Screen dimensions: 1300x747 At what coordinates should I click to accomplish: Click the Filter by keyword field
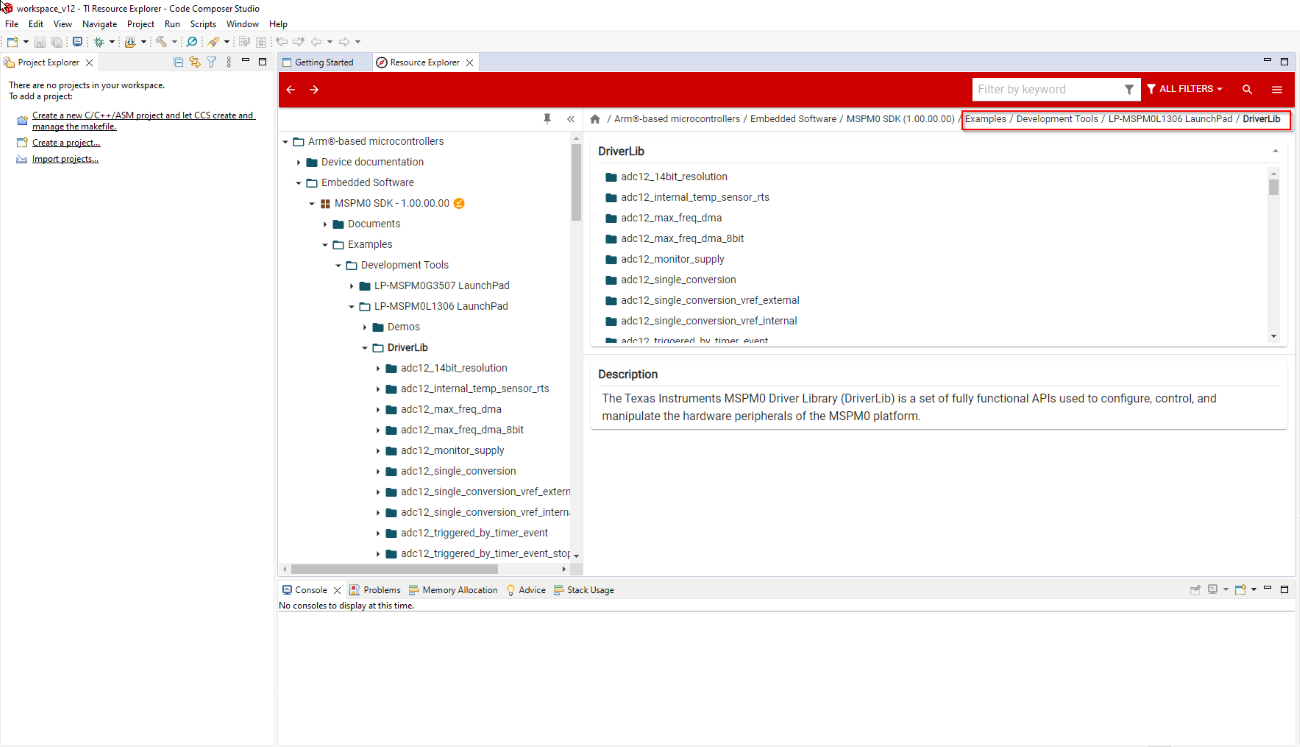tap(1045, 90)
